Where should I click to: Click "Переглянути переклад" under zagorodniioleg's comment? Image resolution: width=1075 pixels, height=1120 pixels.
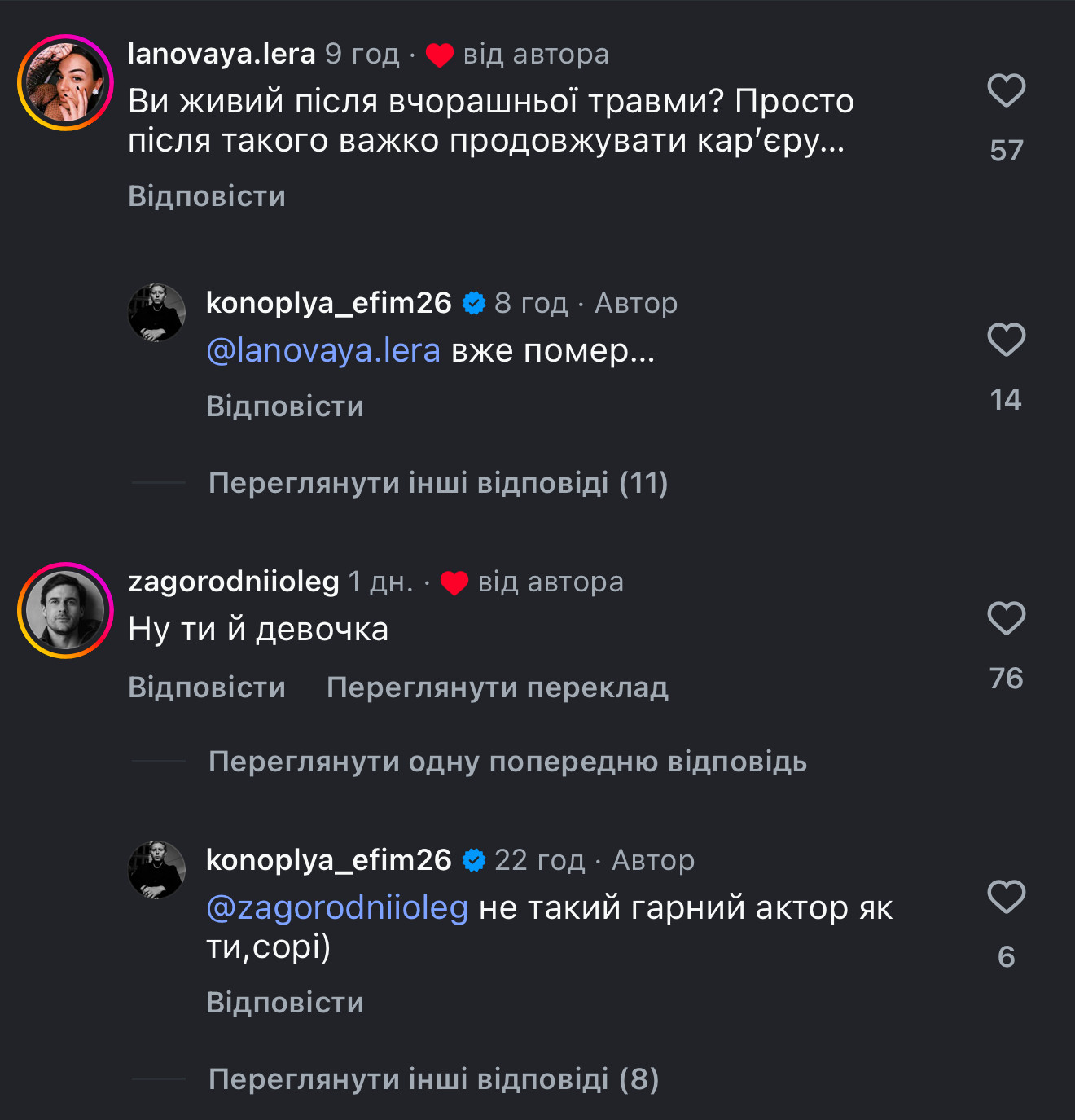(498, 687)
